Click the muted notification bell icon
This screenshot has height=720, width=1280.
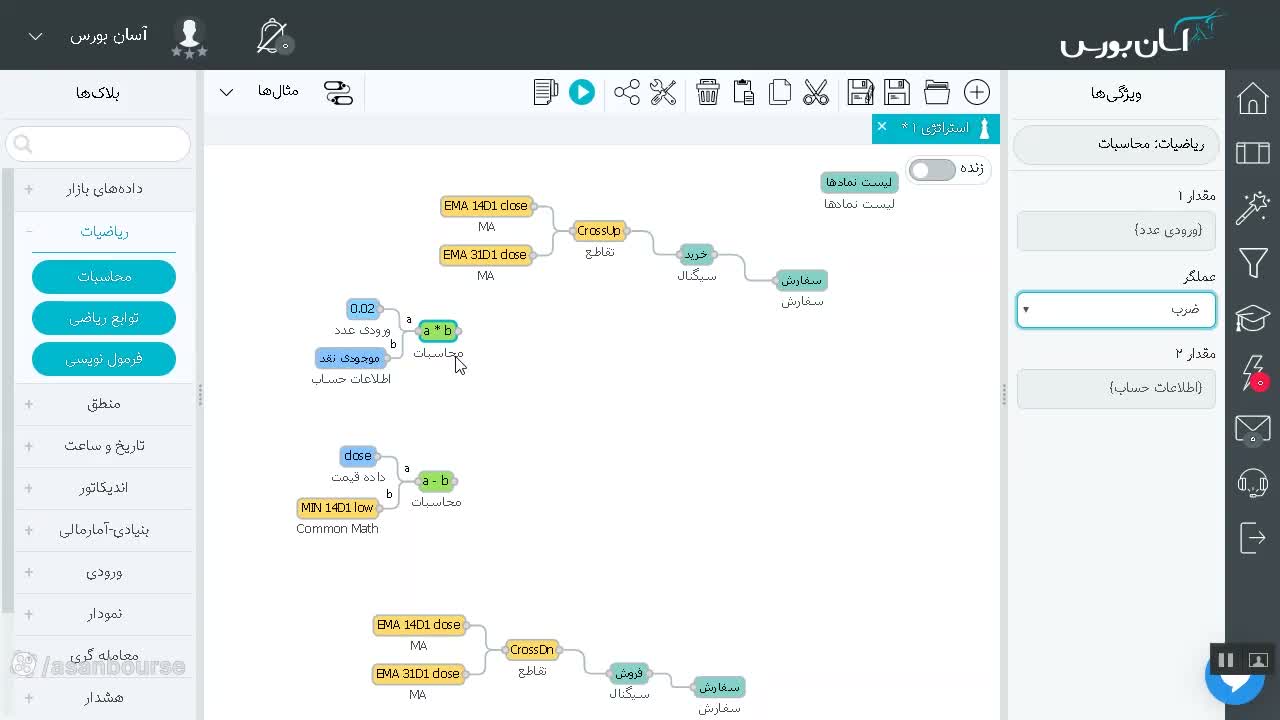click(272, 37)
